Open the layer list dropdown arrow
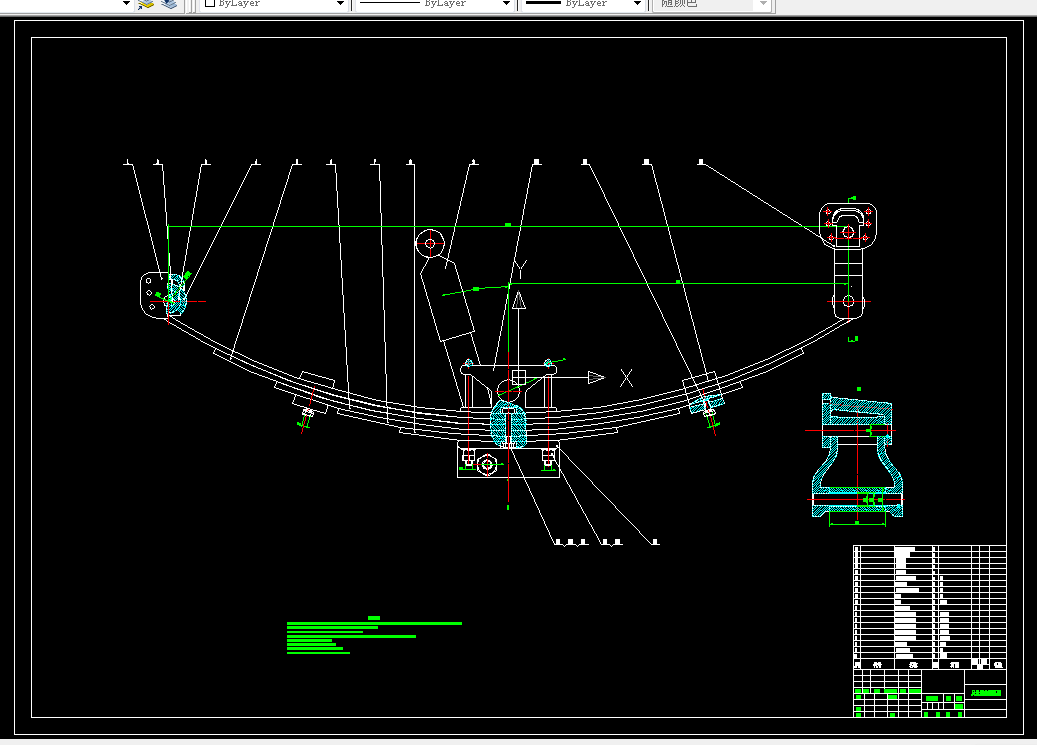 126,4
